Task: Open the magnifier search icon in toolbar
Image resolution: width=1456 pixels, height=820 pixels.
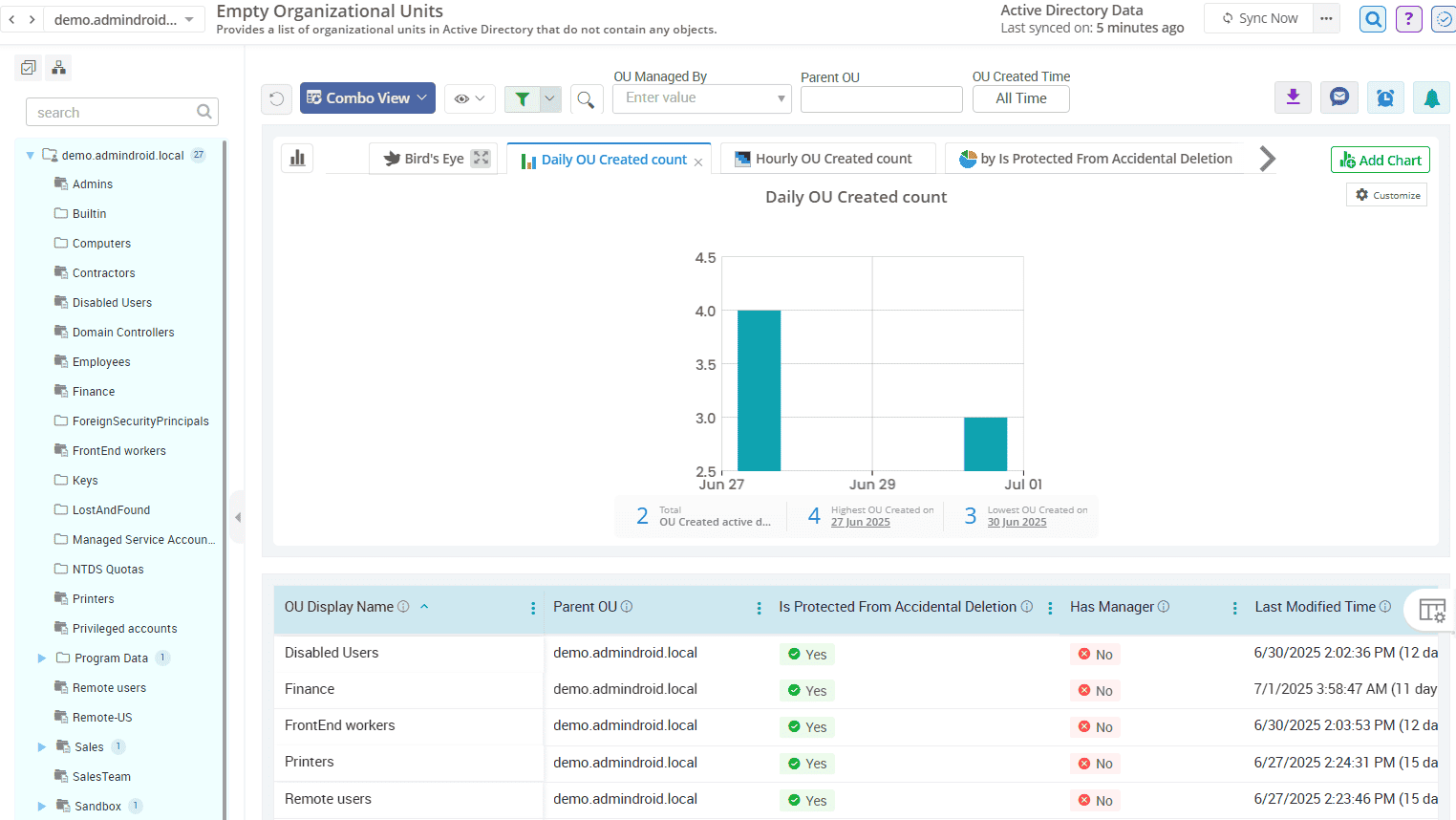Action: [x=586, y=98]
